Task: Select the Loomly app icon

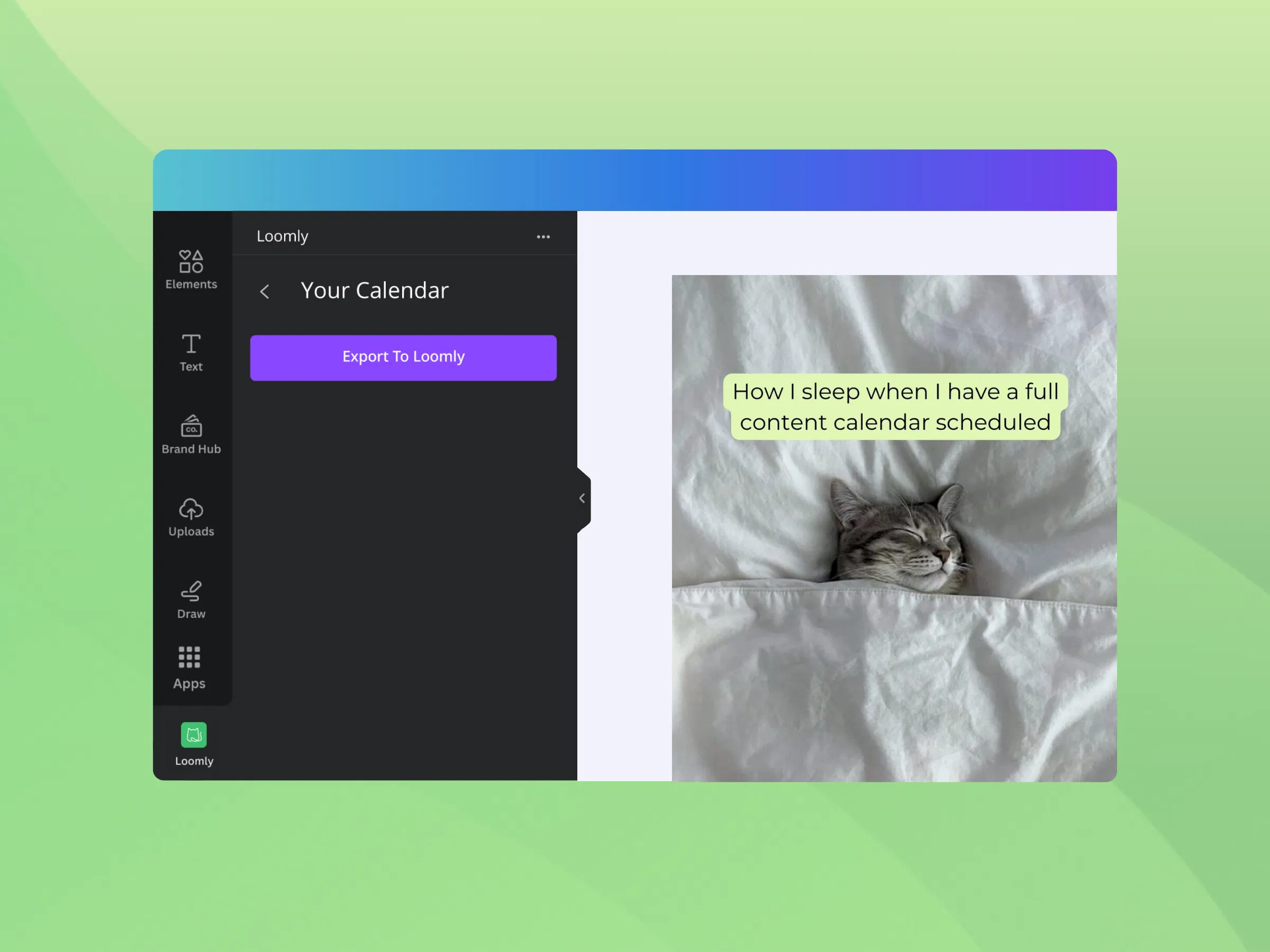Action: [x=194, y=744]
